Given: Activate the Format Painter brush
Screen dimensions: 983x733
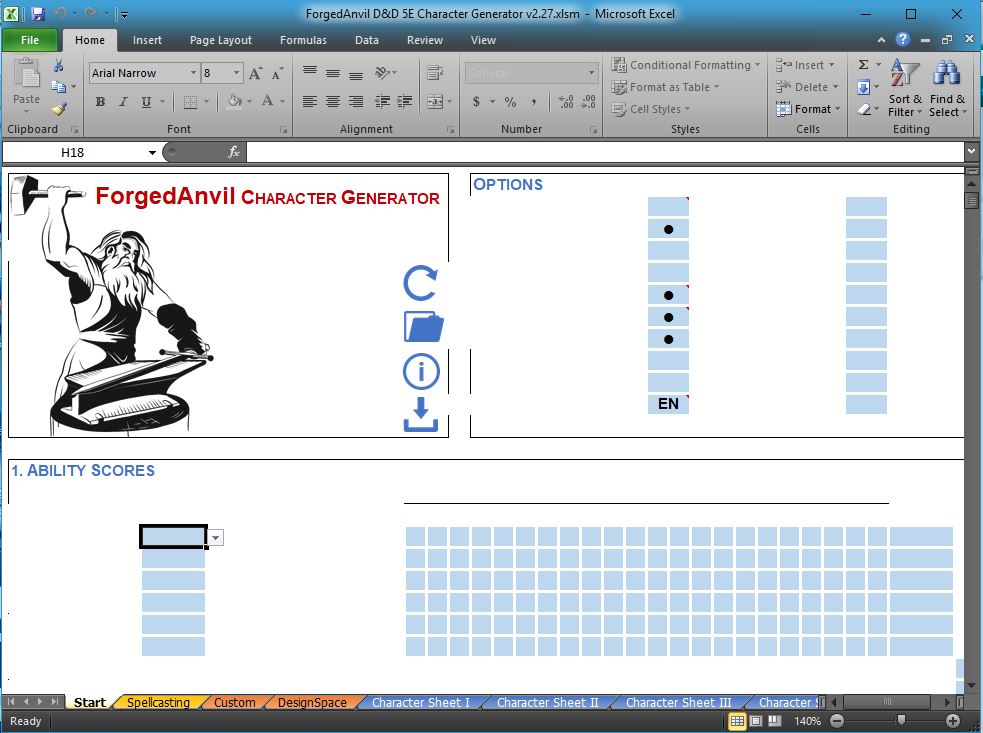Looking at the screenshot, I should click(59, 109).
